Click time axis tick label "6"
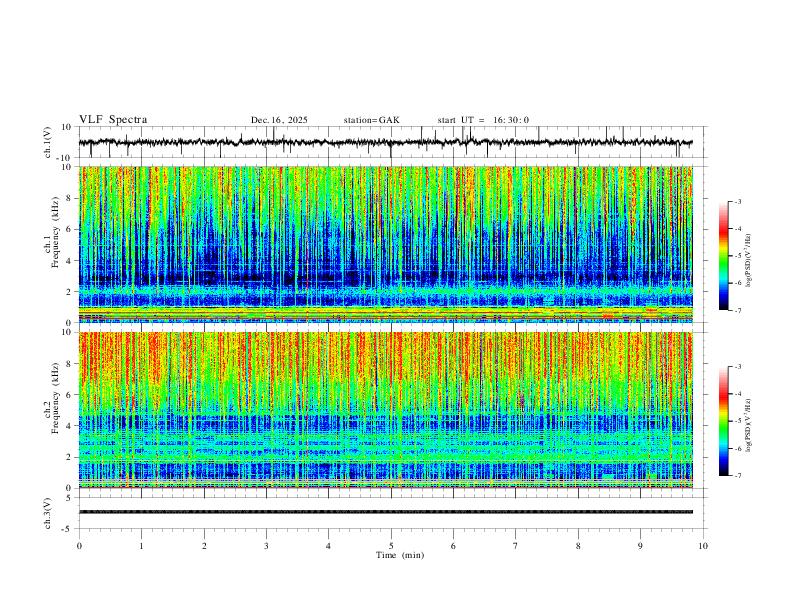The width and height of the screenshot is (792, 612). 454,546
